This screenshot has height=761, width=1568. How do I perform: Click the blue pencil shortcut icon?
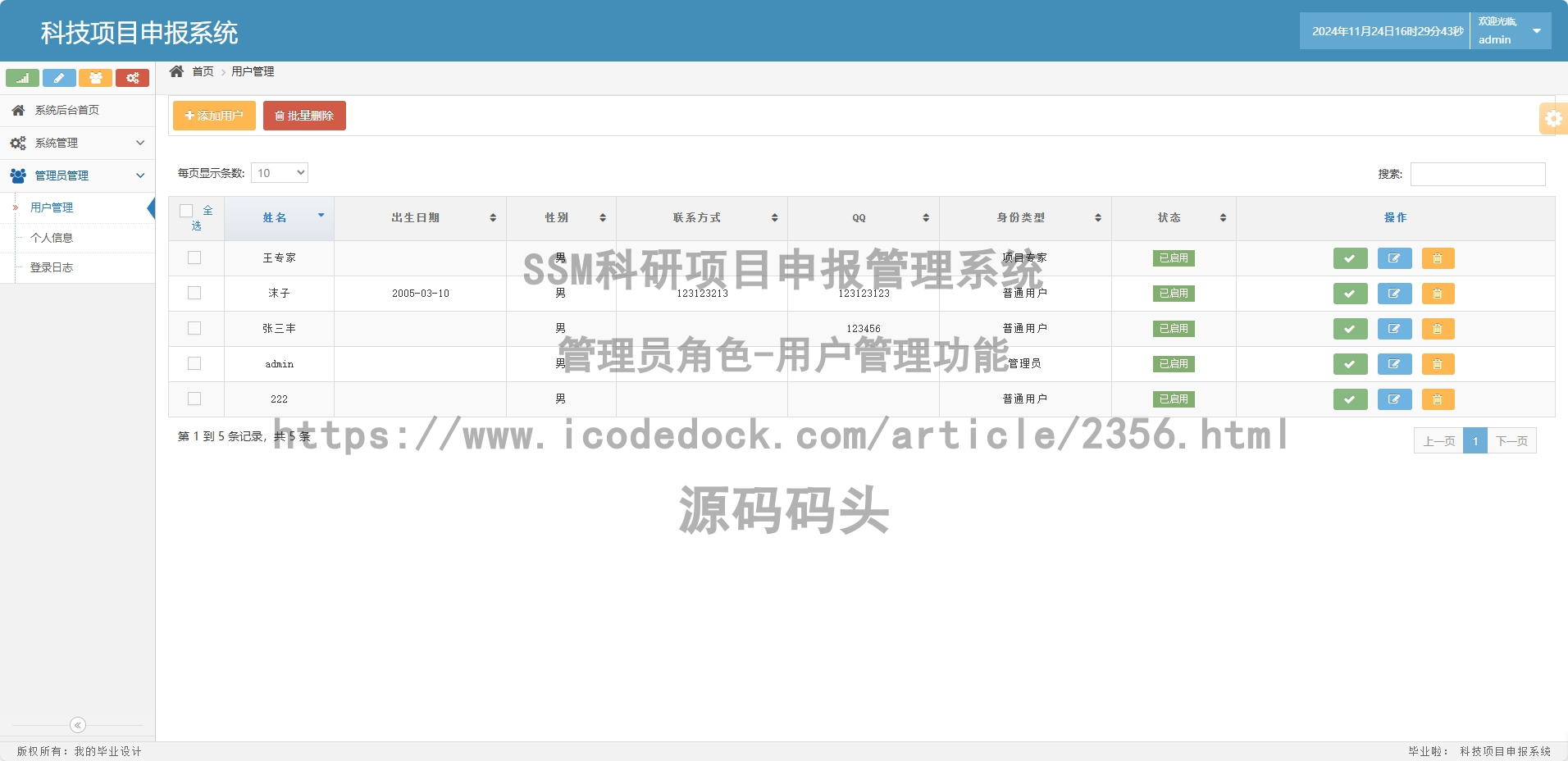pyautogui.click(x=59, y=78)
